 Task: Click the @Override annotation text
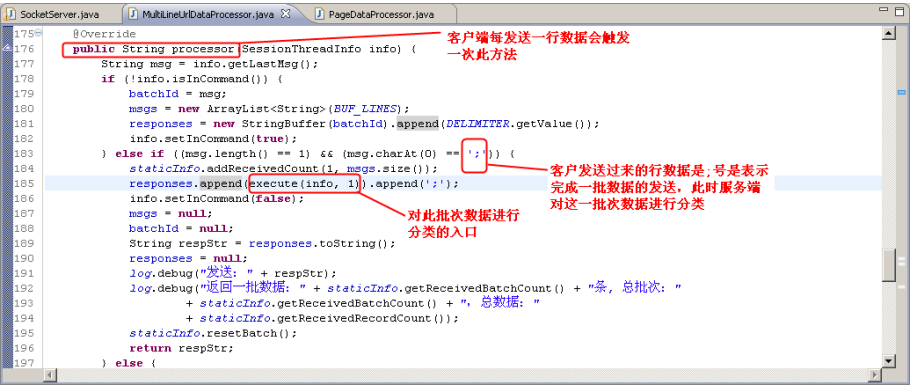click(x=104, y=34)
